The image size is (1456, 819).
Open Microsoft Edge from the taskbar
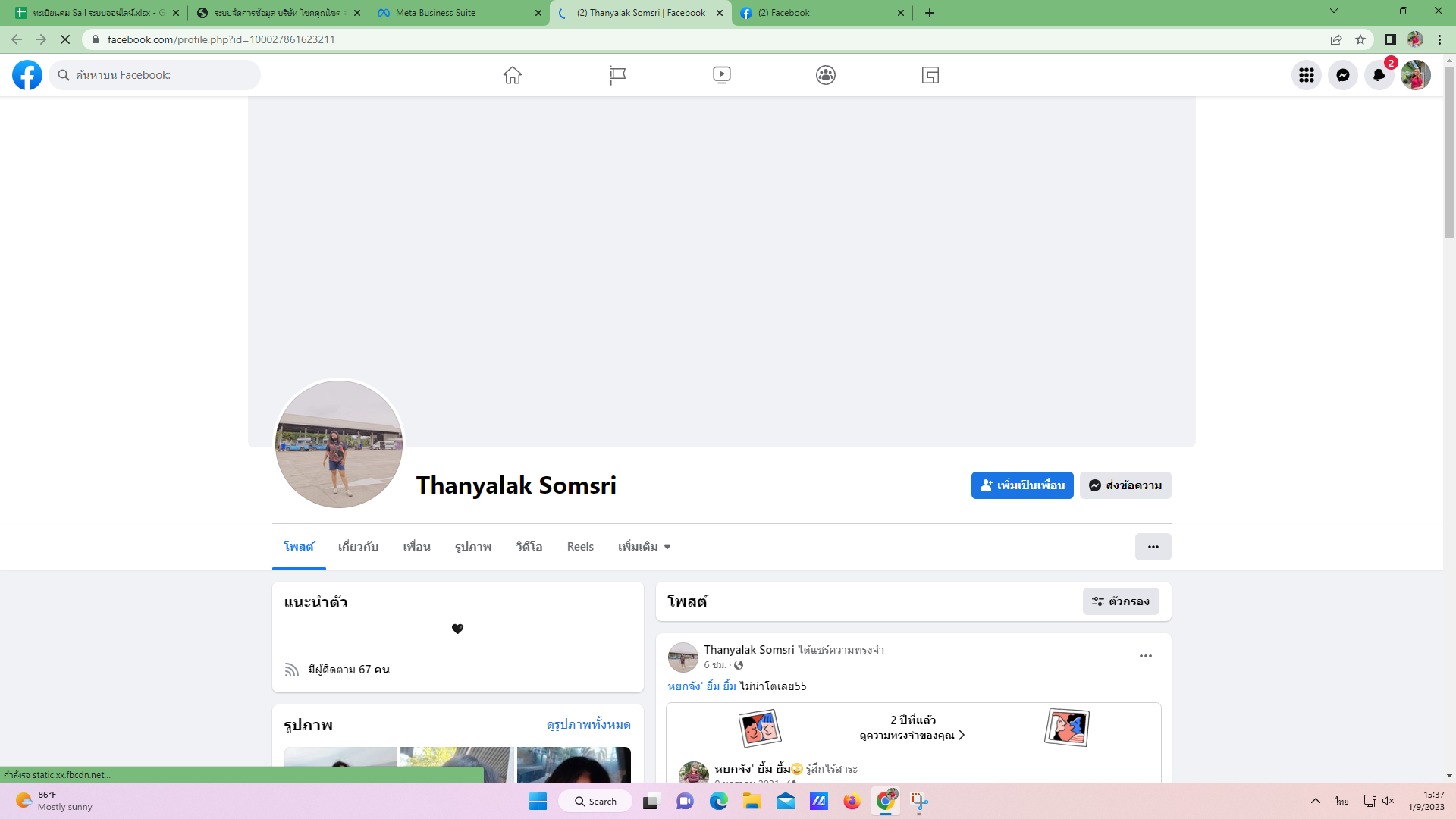point(718,802)
